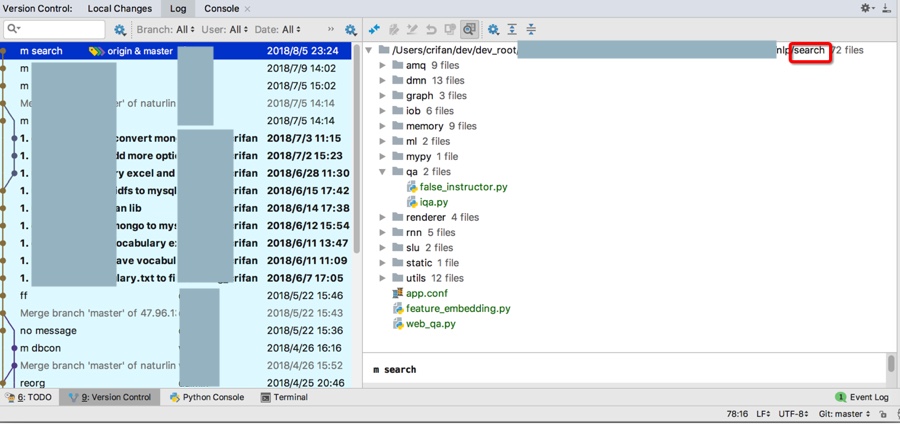
Task: Open the LF line separator dropdown
Action: click(763, 414)
